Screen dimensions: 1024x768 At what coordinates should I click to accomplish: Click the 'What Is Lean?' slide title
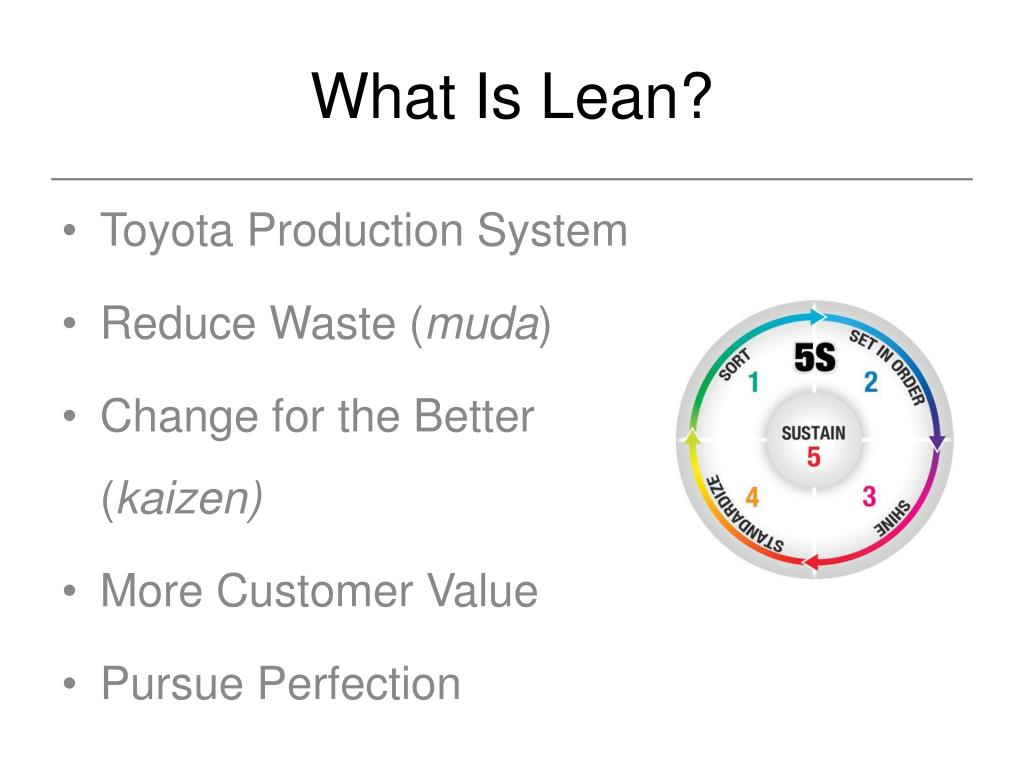pyautogui.click(x=511, y=97)
